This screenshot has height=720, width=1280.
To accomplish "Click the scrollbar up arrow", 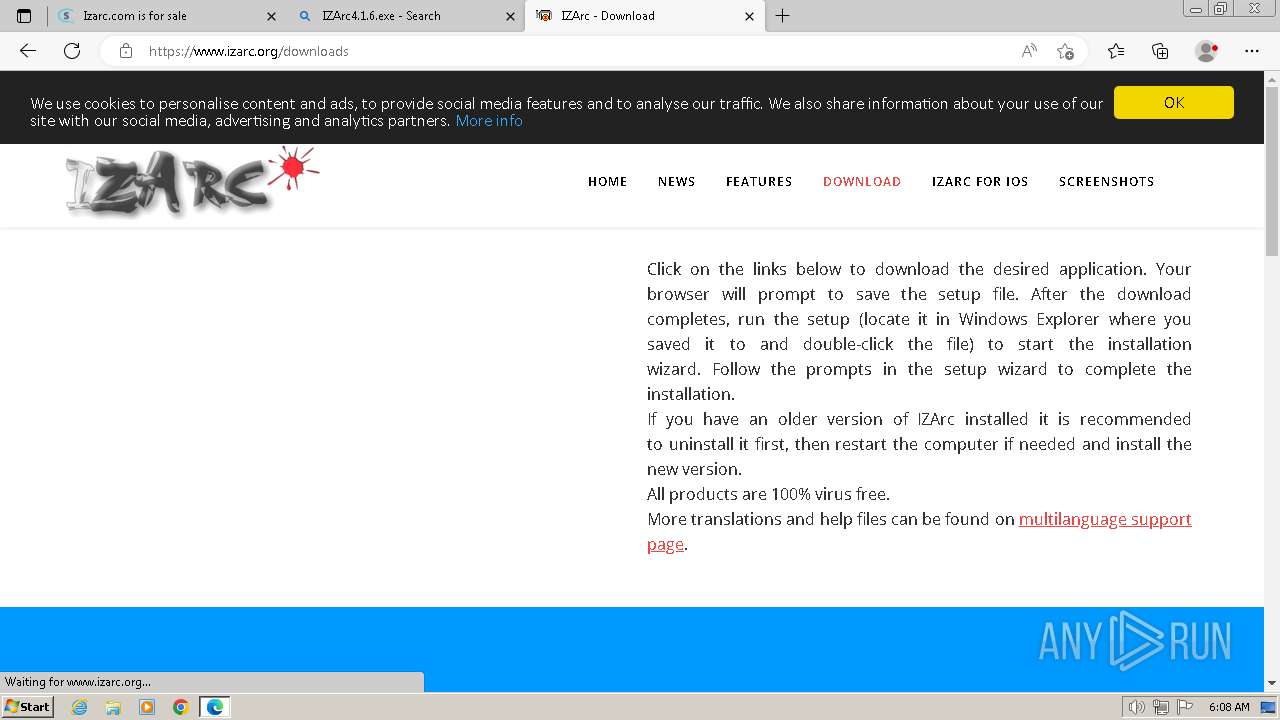I will click(x=1272, y=78).
